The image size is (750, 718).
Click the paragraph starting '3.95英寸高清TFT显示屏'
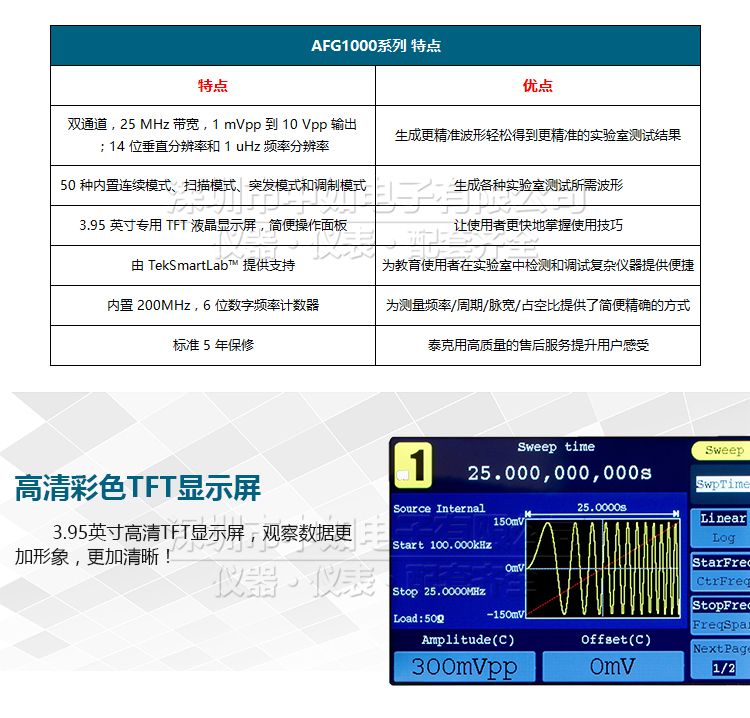click(184, 544)
